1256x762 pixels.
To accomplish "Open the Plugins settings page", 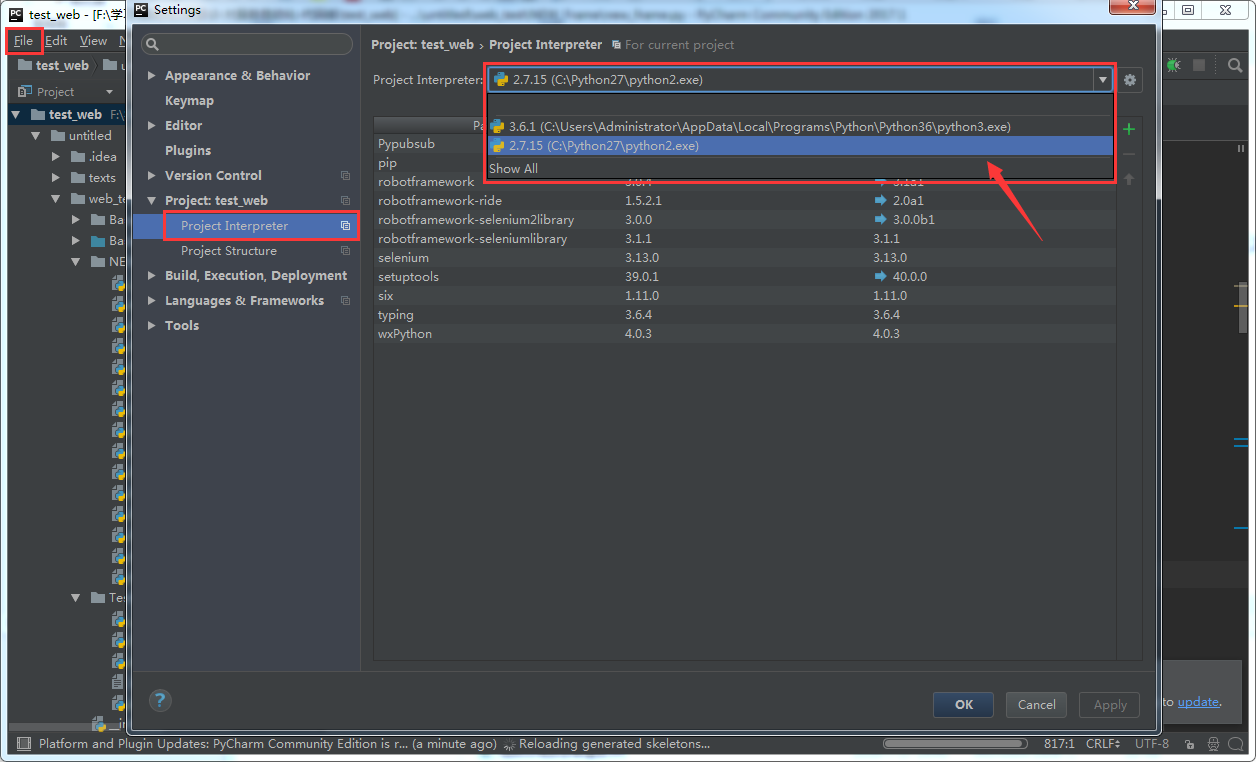I will click(x=188, y=151).
